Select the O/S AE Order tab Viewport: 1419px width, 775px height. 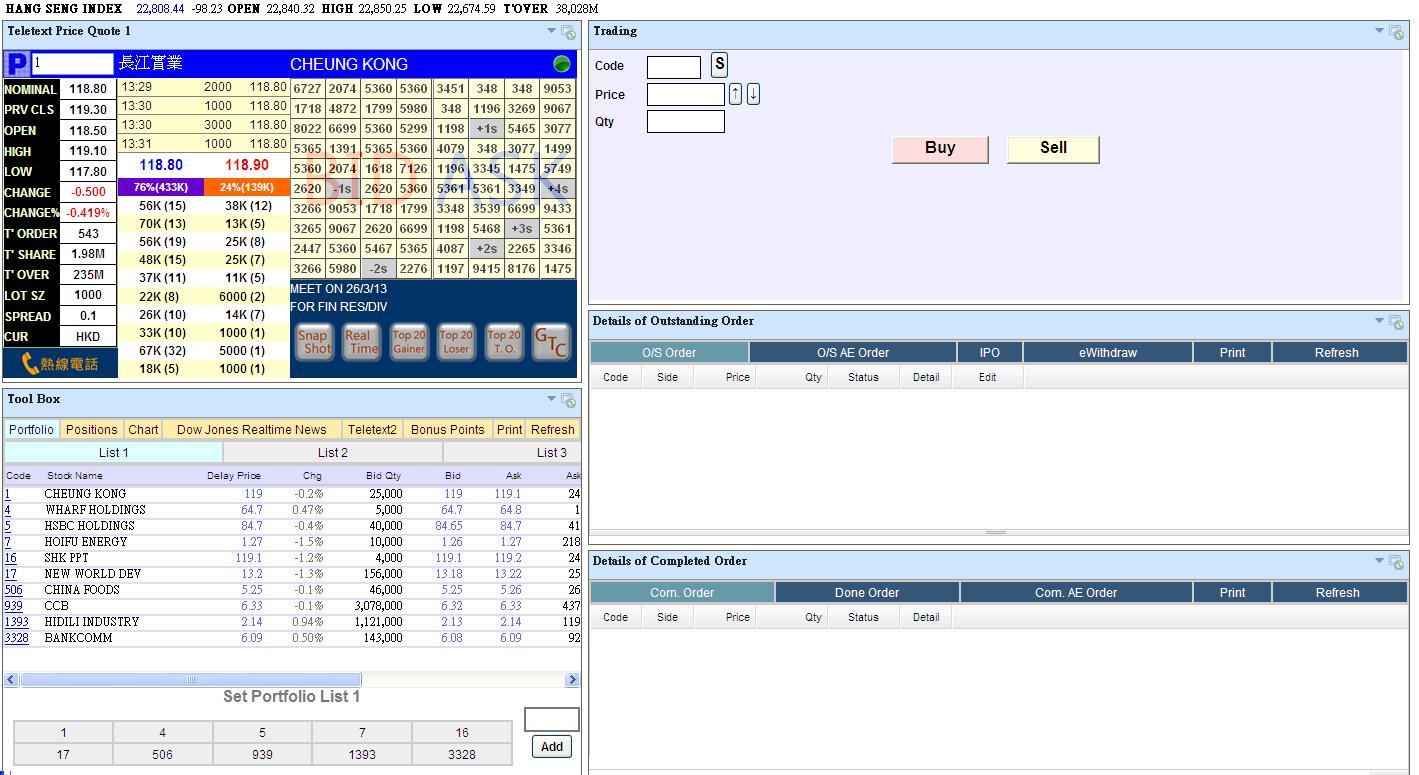tap(852, 353)
